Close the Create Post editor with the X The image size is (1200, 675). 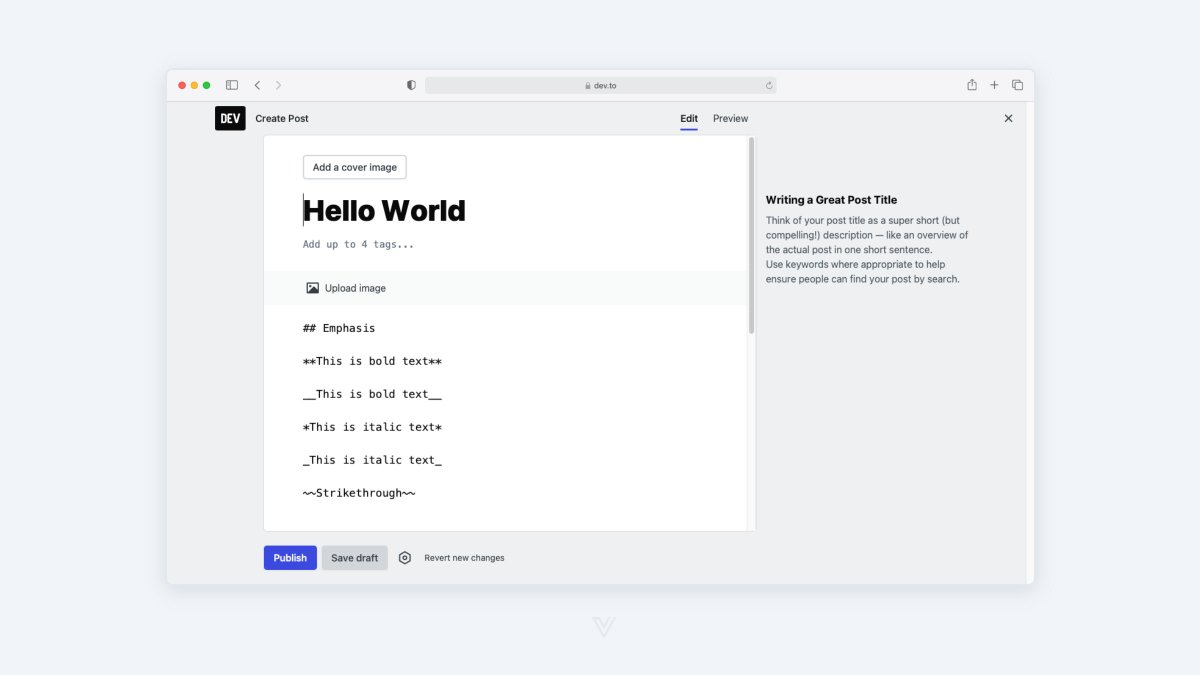pyautogui.click(x=1008, y=118)
